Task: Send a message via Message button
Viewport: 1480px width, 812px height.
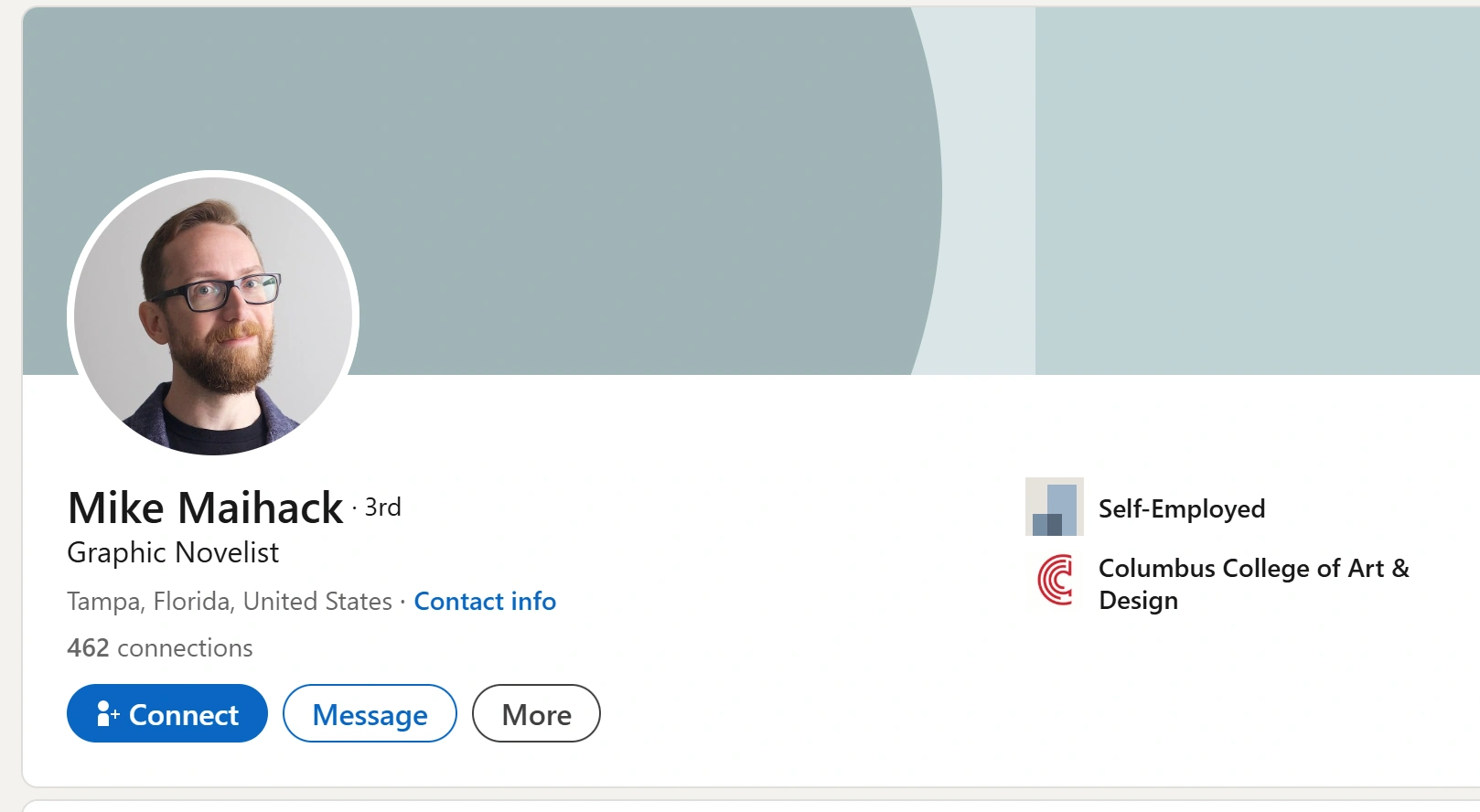Action: pos(370,714)
